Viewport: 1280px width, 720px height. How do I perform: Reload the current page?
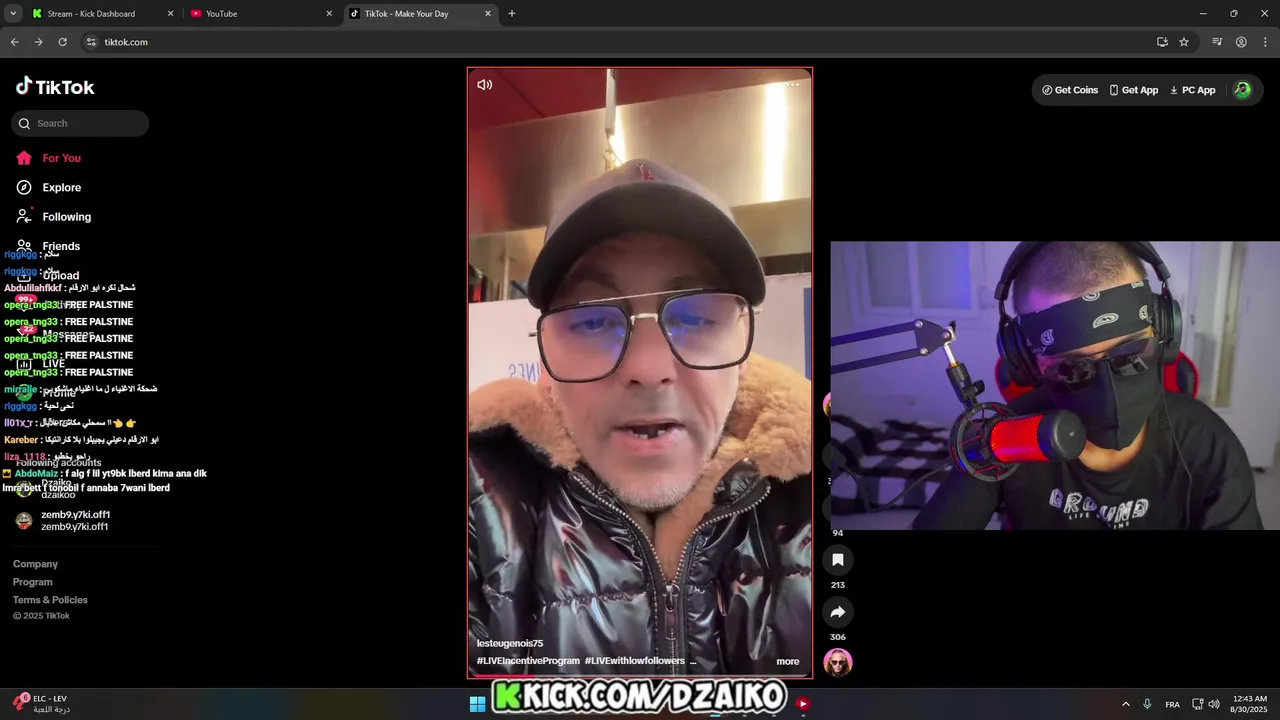pyautogui.click(x=62, y=42)
